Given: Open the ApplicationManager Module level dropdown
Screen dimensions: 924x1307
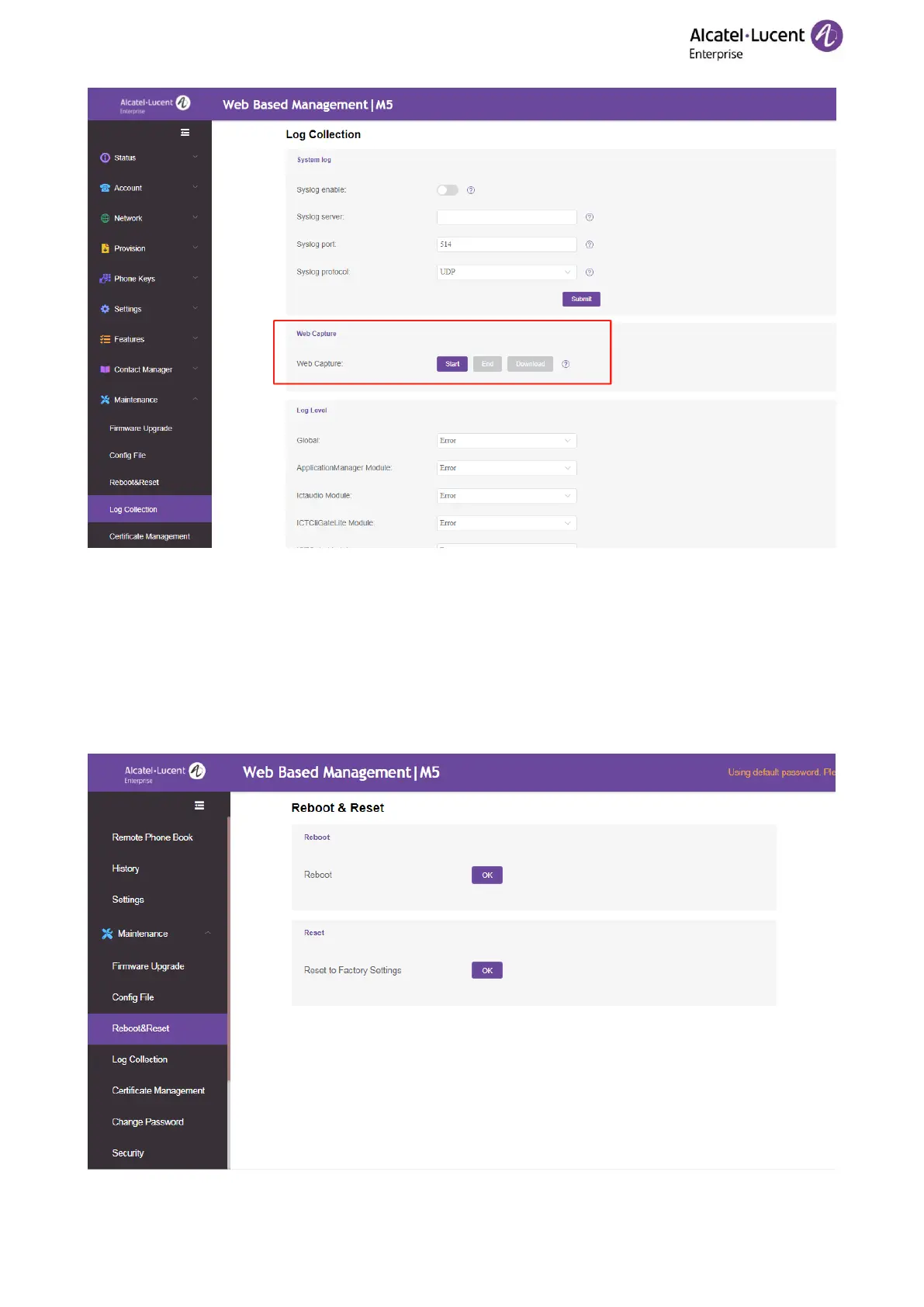Looking at the screenshot, I should 507,468.
